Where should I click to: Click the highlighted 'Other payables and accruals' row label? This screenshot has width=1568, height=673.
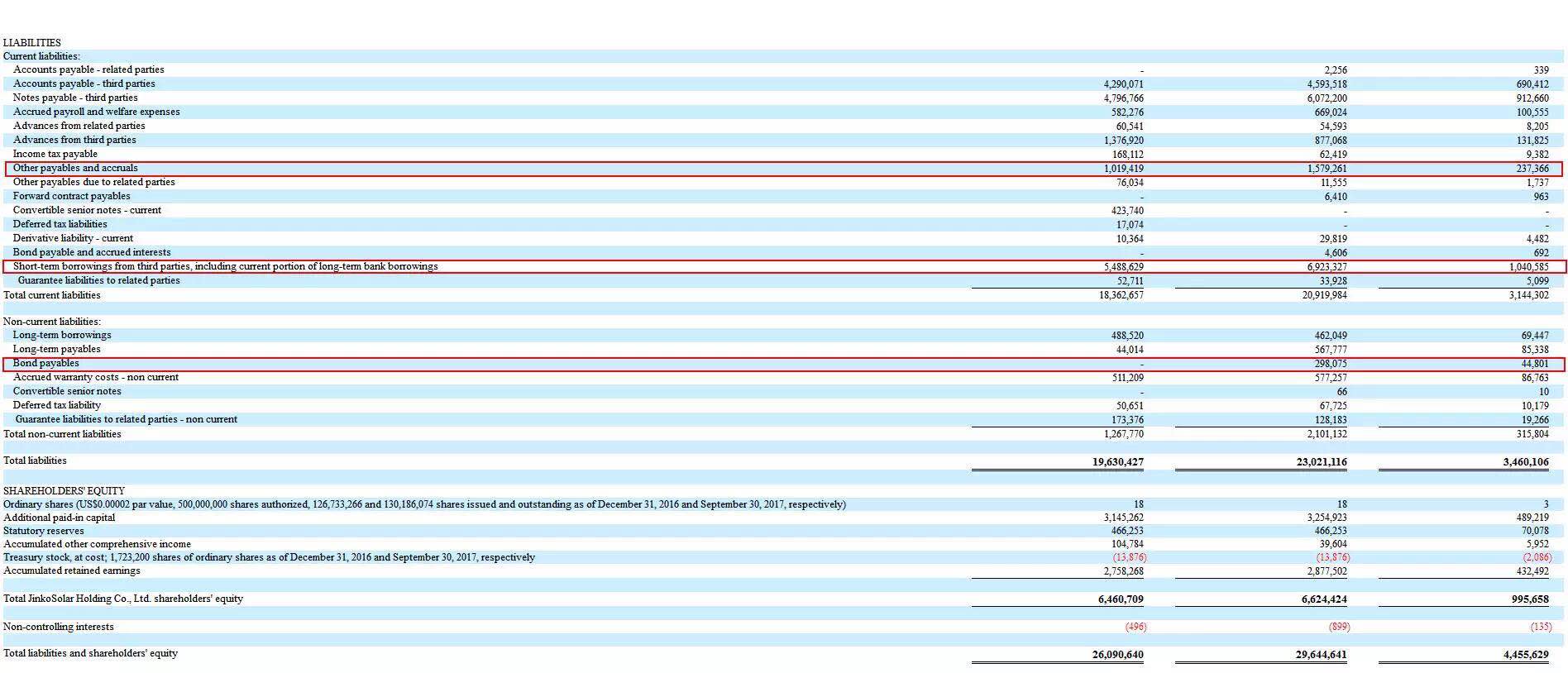[x=75, y=168]
